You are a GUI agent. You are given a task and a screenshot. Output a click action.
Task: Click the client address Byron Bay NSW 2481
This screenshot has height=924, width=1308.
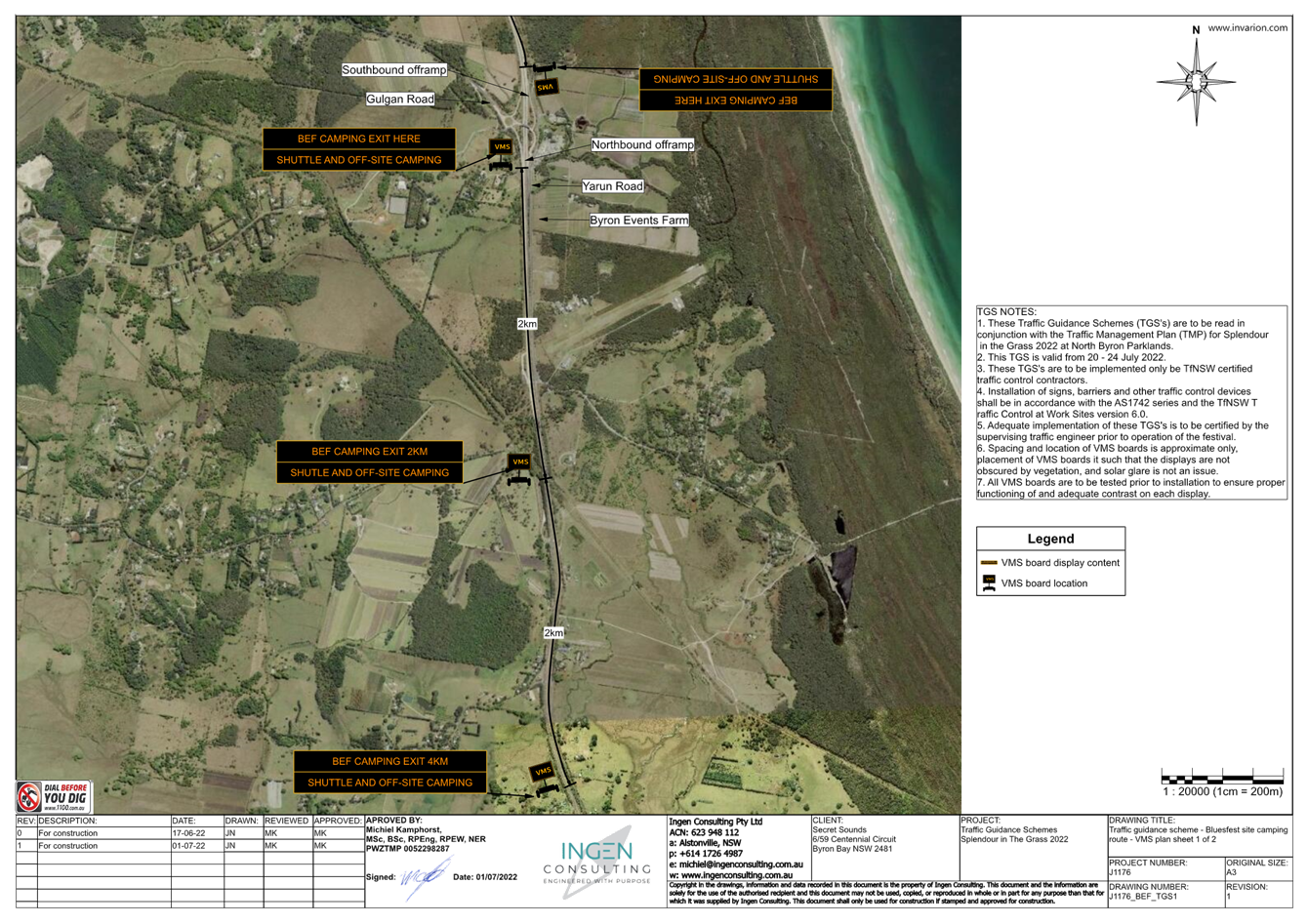[852, 849]
